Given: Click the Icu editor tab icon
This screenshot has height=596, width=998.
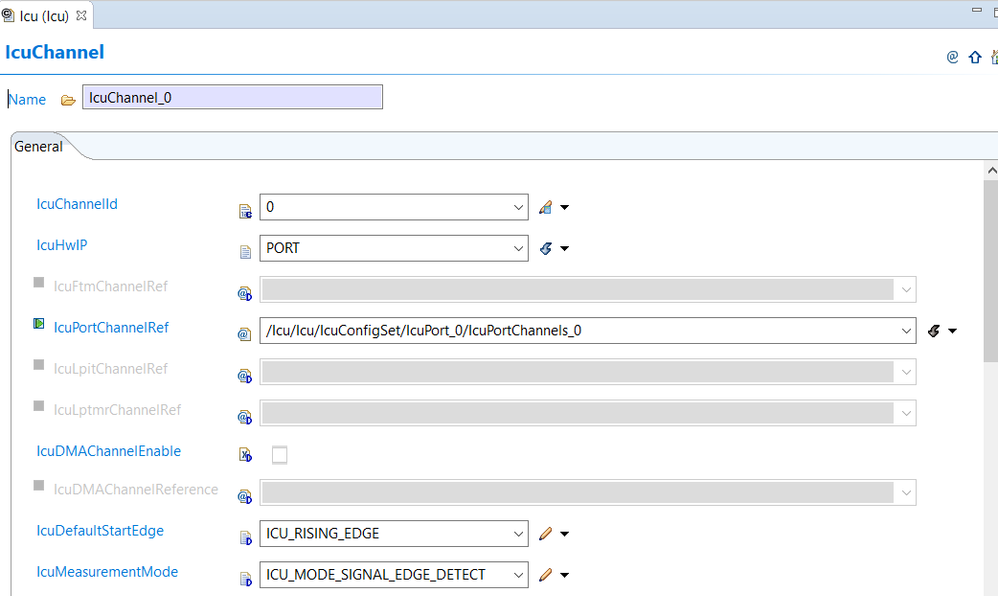Looking at the screenshot, I should click(x=8, y=15).
